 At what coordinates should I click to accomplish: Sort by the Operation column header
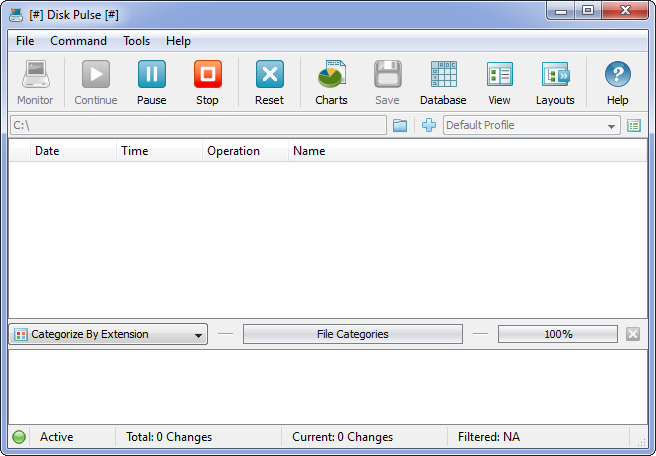tap(245, 151)
